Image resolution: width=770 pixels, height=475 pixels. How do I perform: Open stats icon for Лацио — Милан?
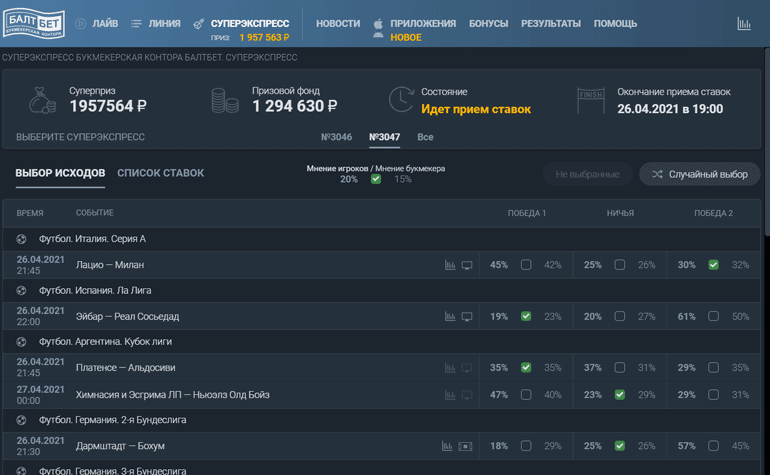pyautogui.click(x=450, y=265)
